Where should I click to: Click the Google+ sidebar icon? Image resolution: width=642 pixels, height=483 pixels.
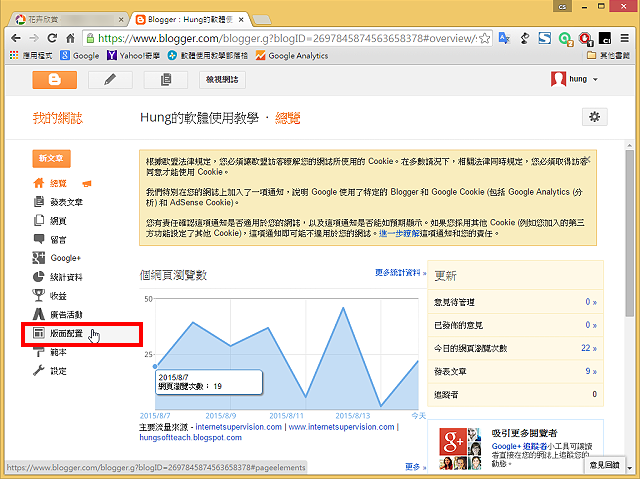click(x=38, y=258)
